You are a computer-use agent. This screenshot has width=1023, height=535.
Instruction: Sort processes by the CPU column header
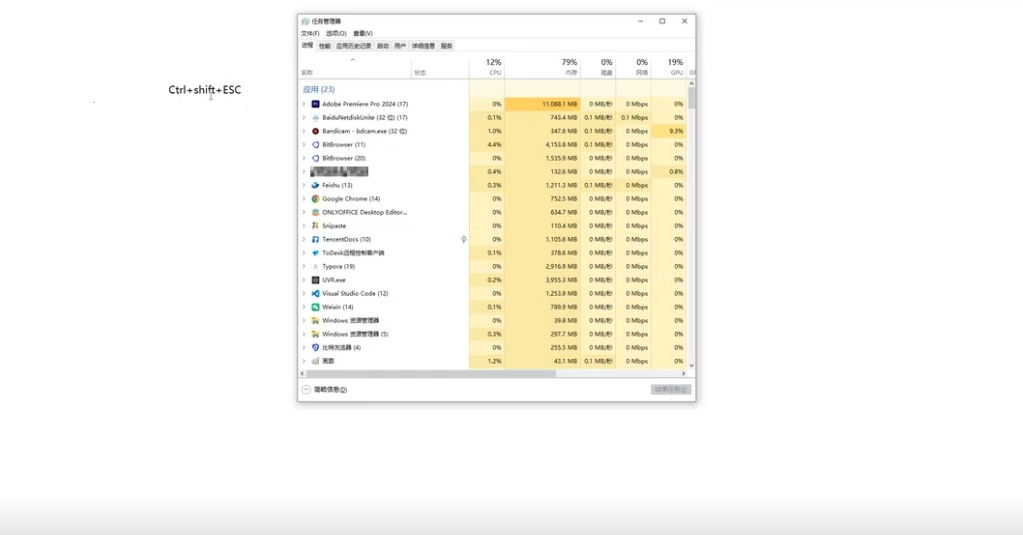click(x=487, y=67)
